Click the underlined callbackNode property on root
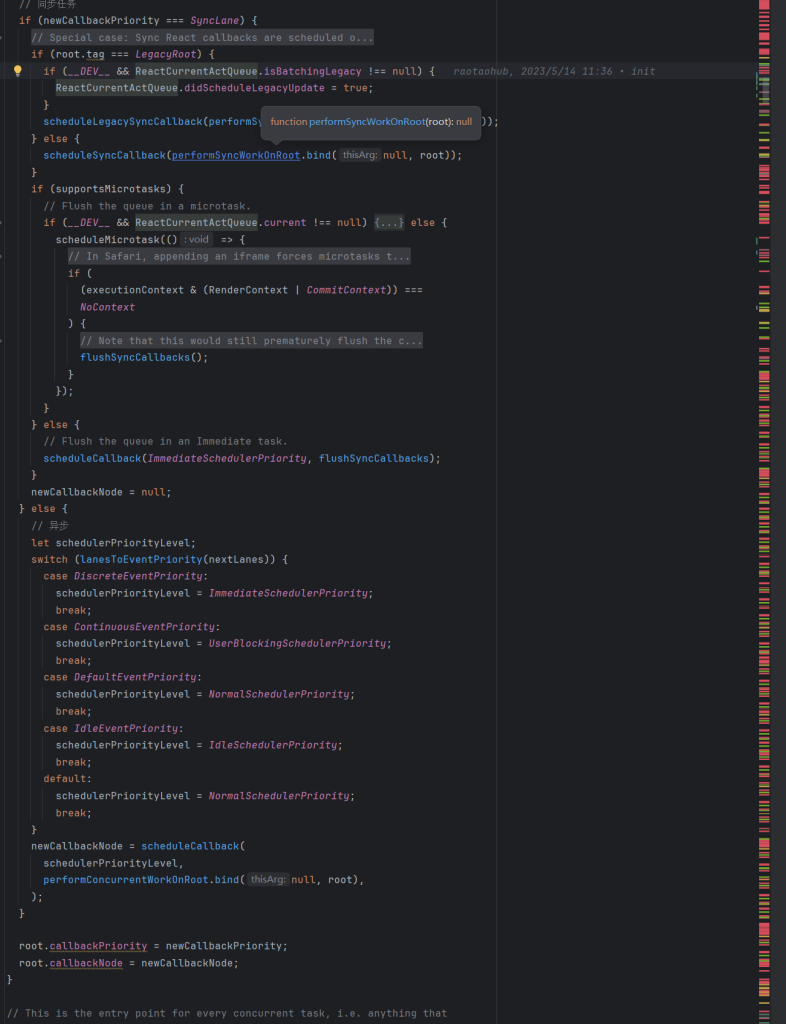This screenshot has height=1024, width=786. pyautogui.click(x=86, y=963)
